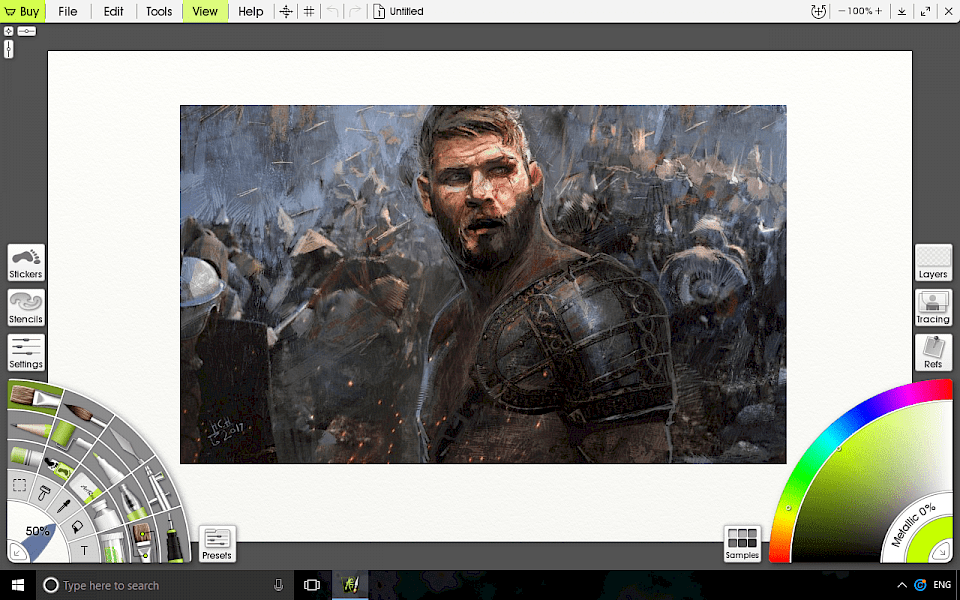Activate the Selection marquee tool
This screenshot has height=600, width=960.
[20, 484]
